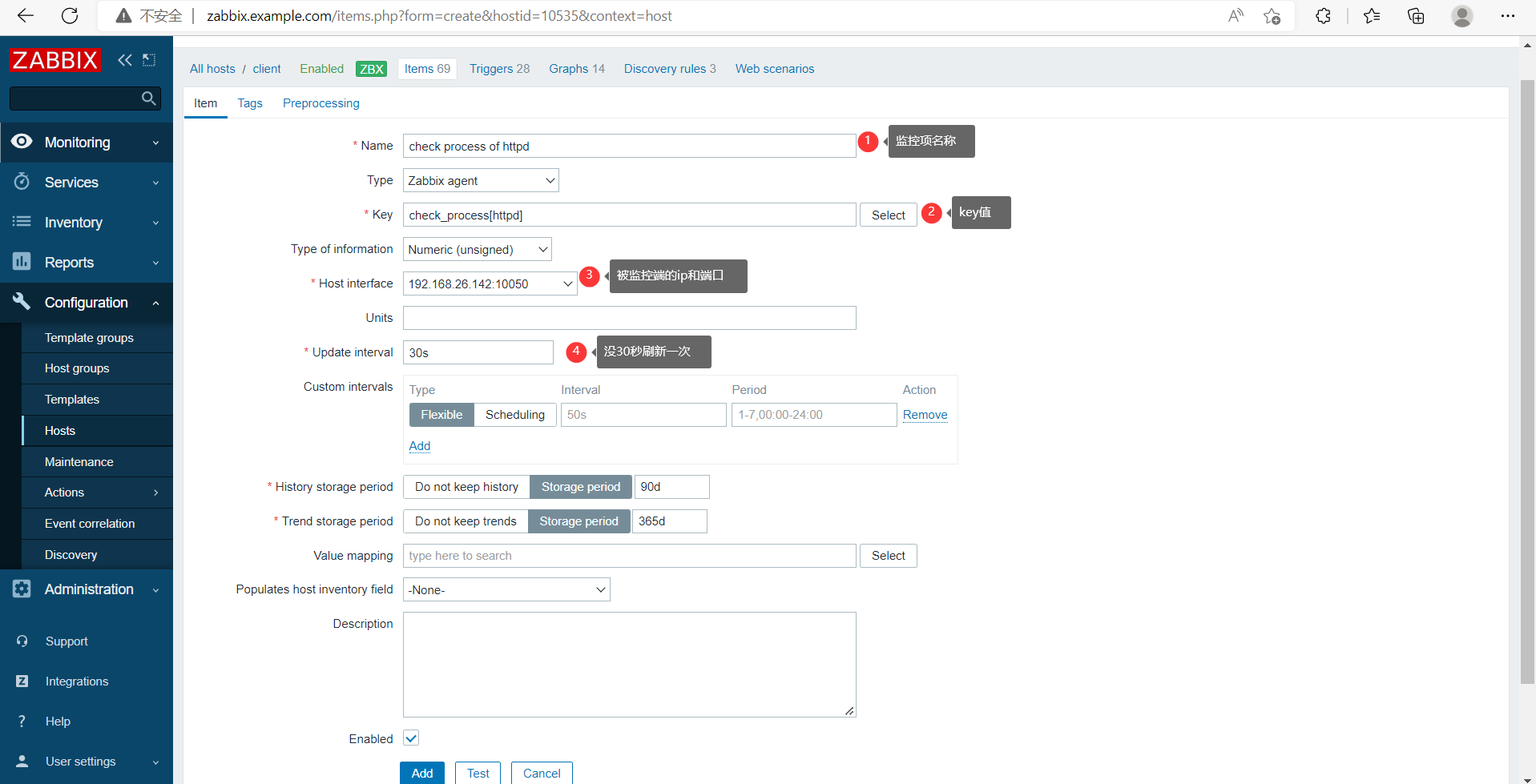The width and height of the screenshot is (1536, 784).
Task: Open the Type of information dropdown
Action: 478,249
